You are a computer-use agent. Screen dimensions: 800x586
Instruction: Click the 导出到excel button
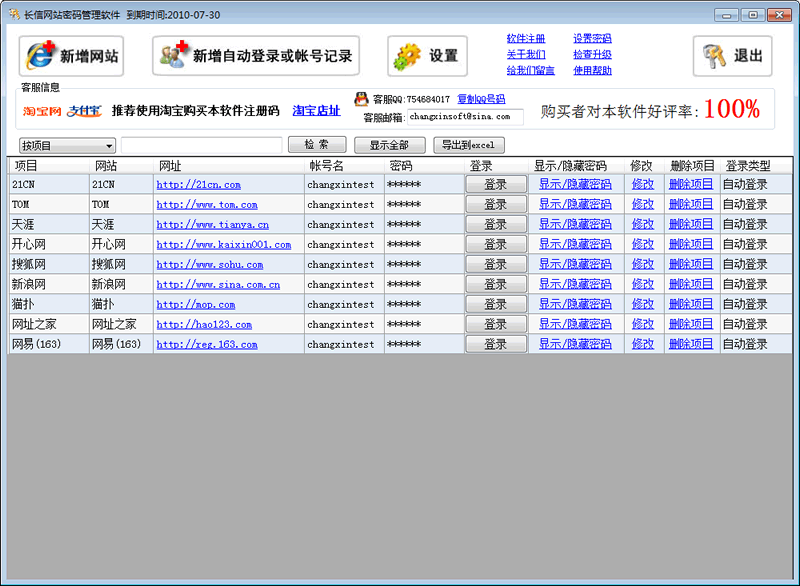click(x=469, y=145)
